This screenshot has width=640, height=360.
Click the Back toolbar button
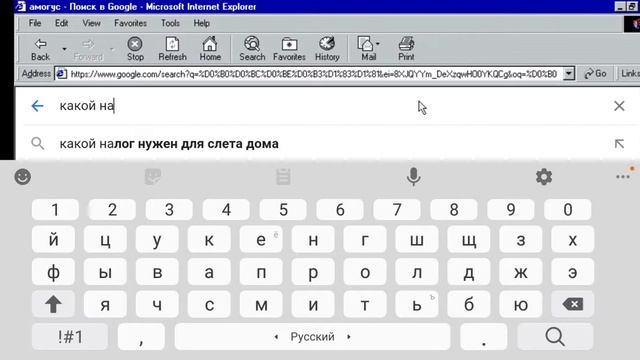click(40, 49)
